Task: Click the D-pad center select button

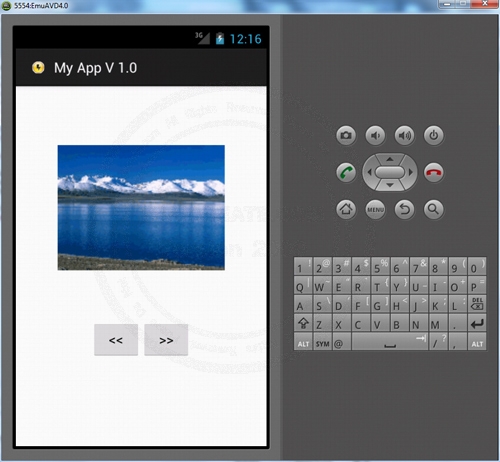Action: point(390,172)
